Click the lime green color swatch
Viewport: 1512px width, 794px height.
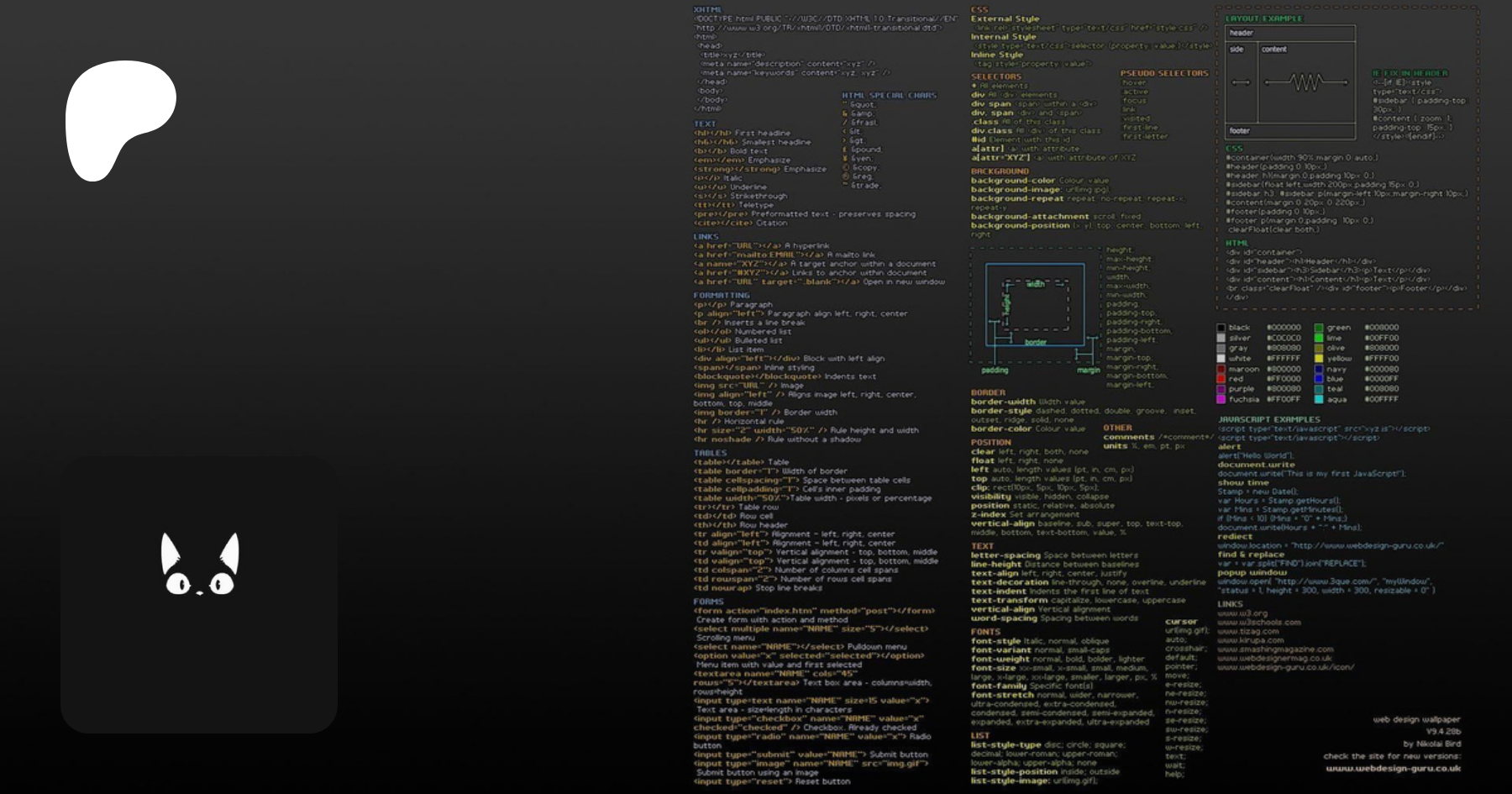tap(1319, 338)
